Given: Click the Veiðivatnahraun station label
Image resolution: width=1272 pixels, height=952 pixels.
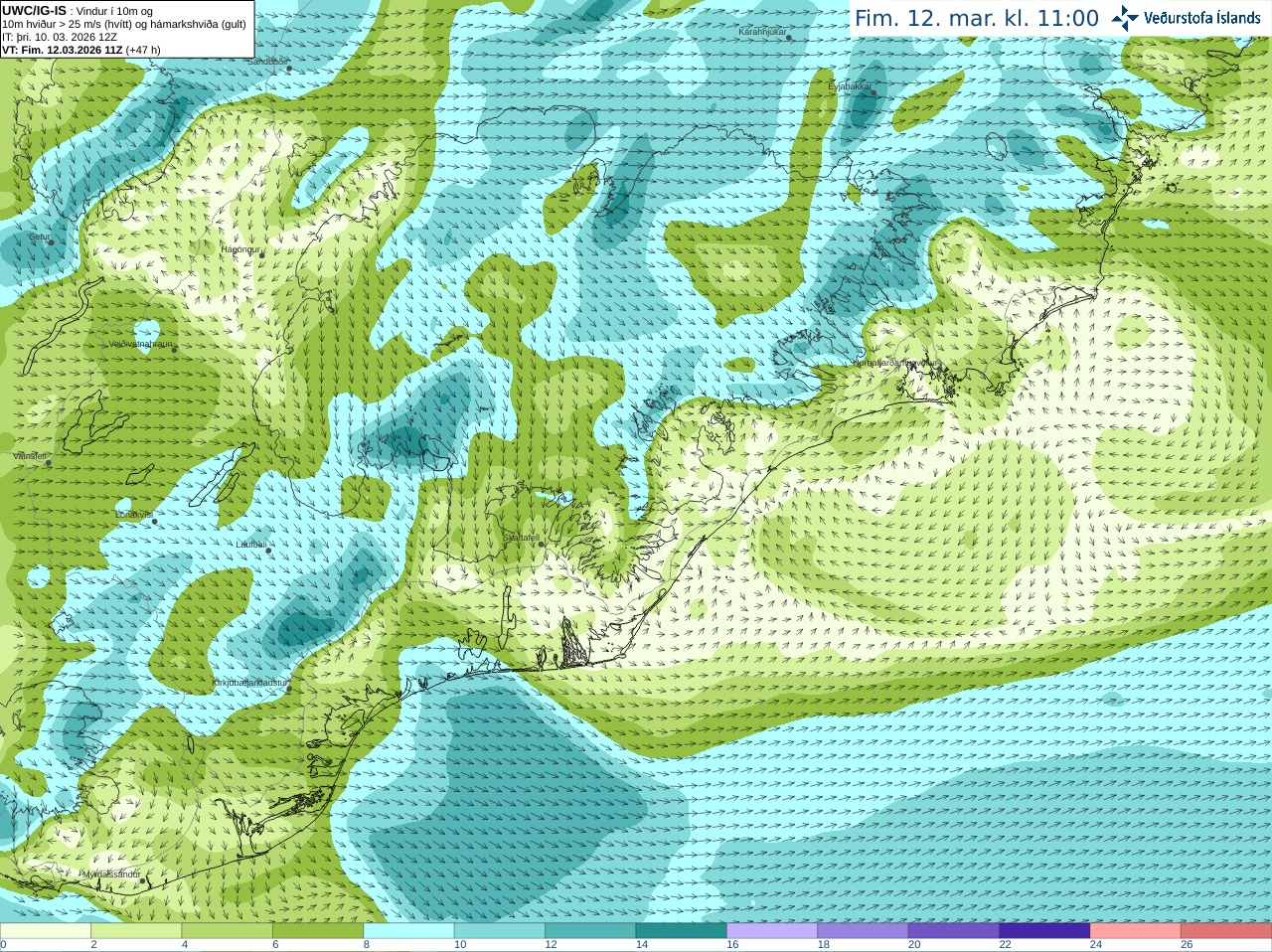Looking at the screenshot, I should pos(141,344).
